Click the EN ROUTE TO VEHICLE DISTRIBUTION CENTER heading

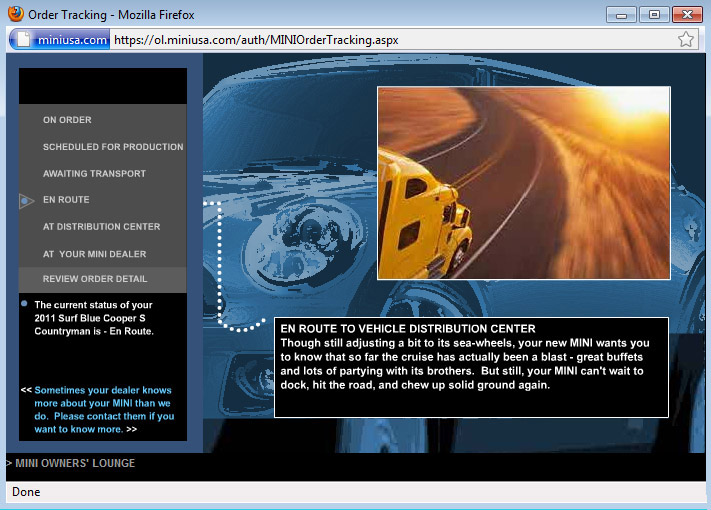(x=408, y=329)
